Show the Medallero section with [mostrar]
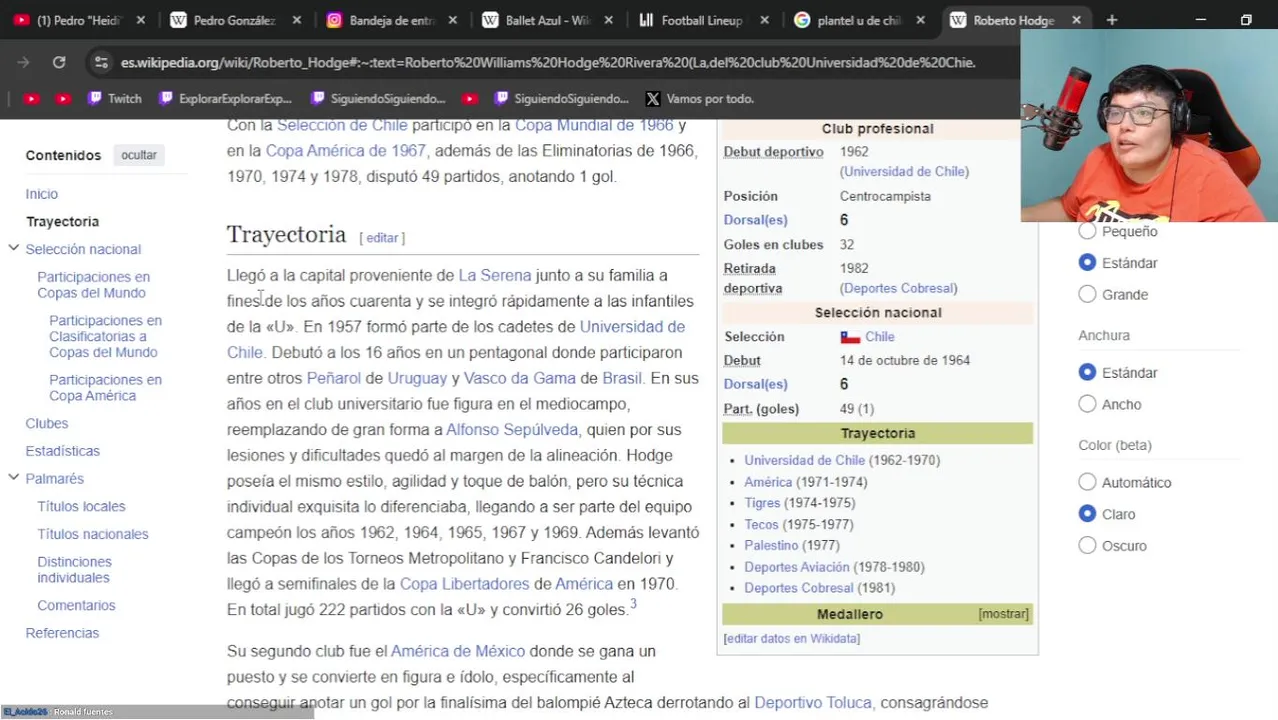Viewport: 1278px width, 720px height. point(1003,614)
